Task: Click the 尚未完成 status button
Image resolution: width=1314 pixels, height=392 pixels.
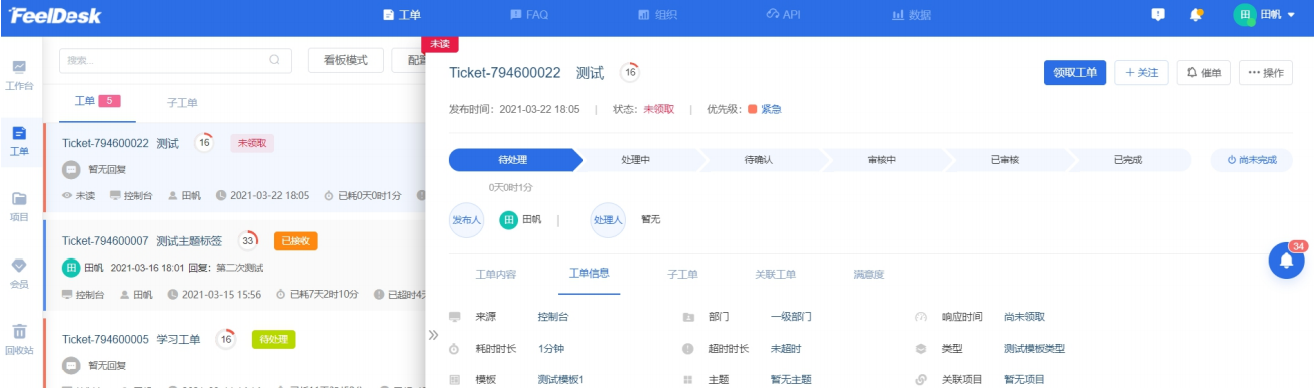Action: pyautogui.click(x=1251, y=160)
